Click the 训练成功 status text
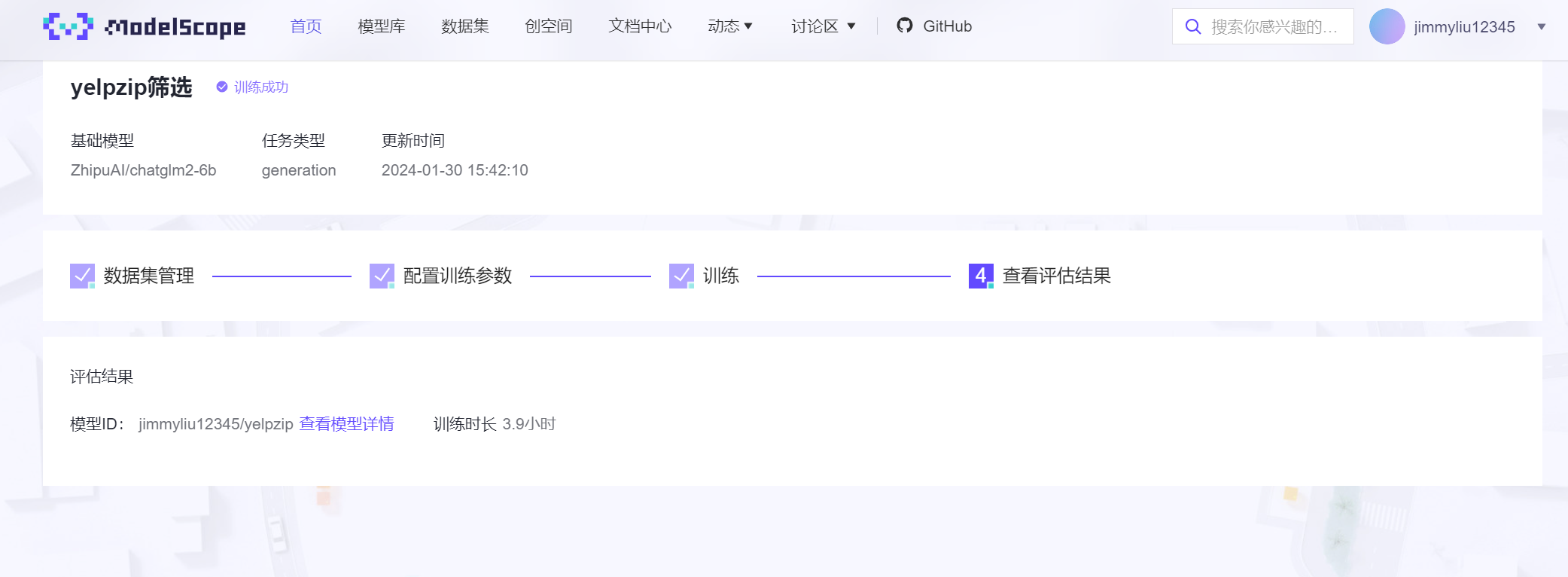 pos(261,87)
